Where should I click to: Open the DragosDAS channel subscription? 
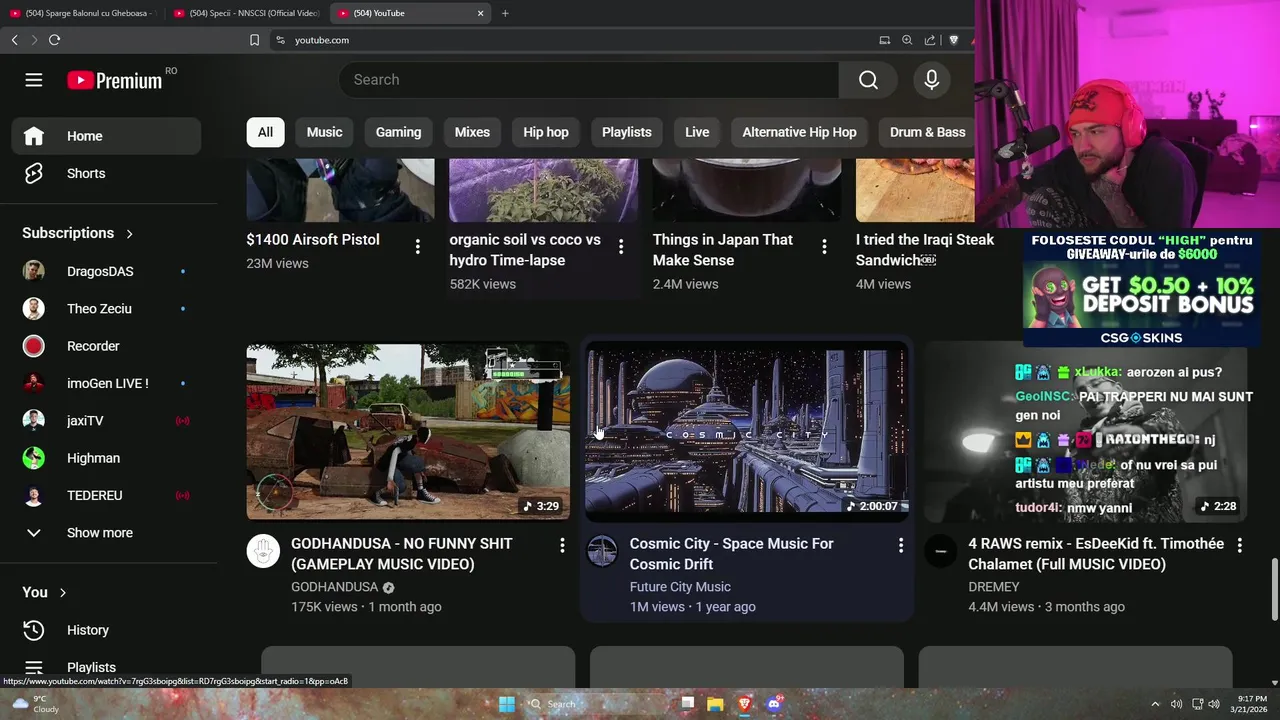pyautogui.click(x=106, y=271)
